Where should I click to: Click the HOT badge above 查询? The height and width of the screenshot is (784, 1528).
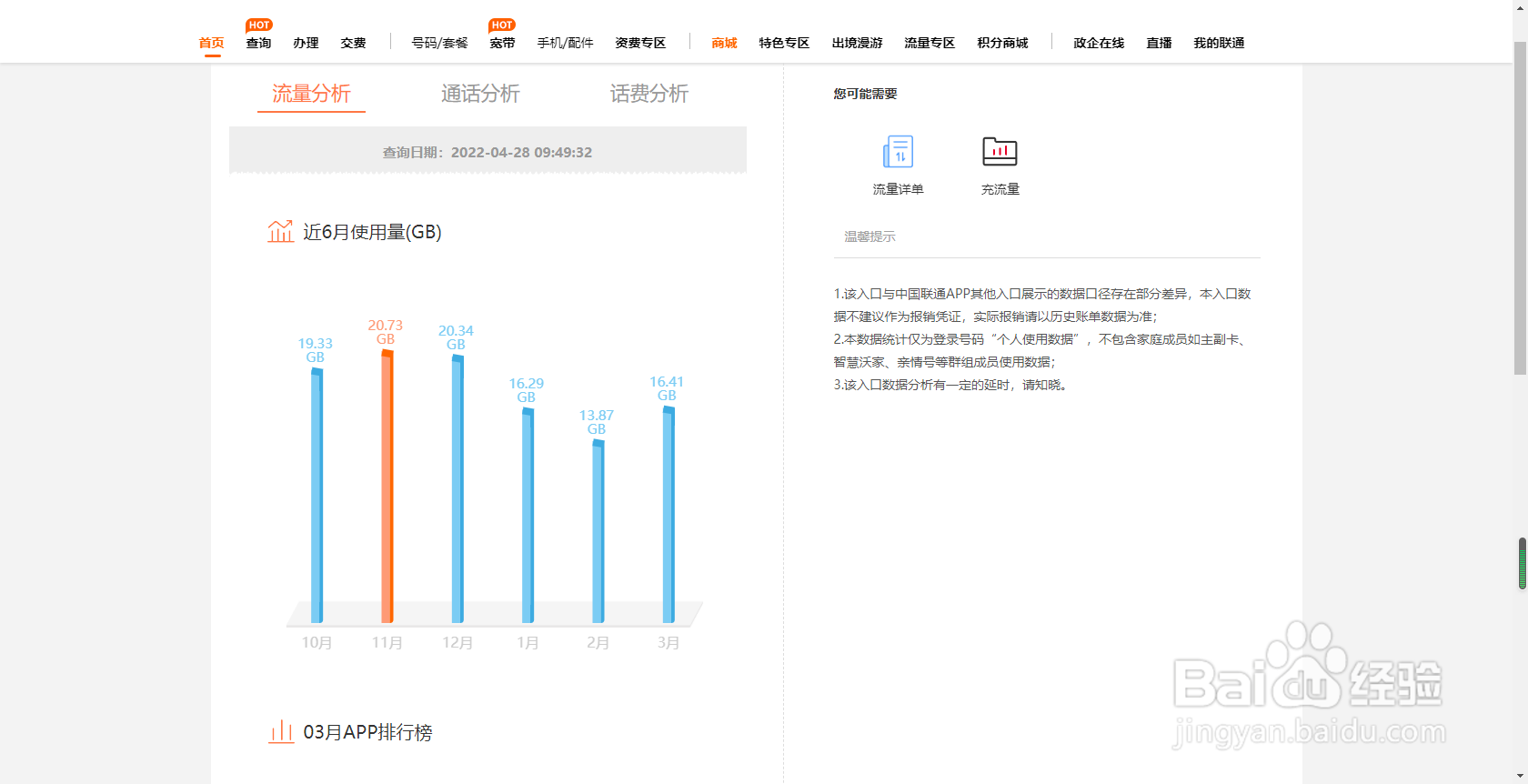[x=259, y=25]
